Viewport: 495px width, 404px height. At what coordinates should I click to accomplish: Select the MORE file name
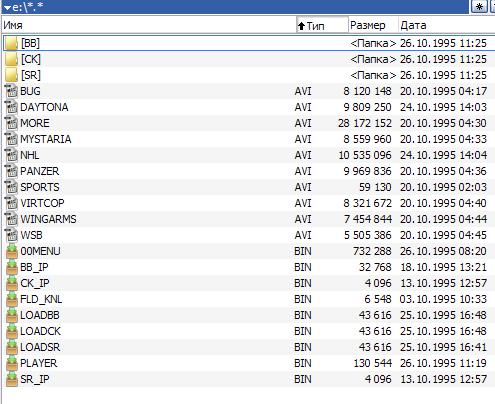pos(35,123)
